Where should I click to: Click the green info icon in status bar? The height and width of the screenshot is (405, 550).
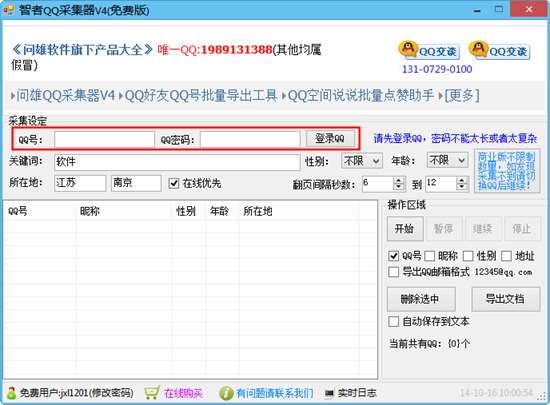(x=226, y=393)
